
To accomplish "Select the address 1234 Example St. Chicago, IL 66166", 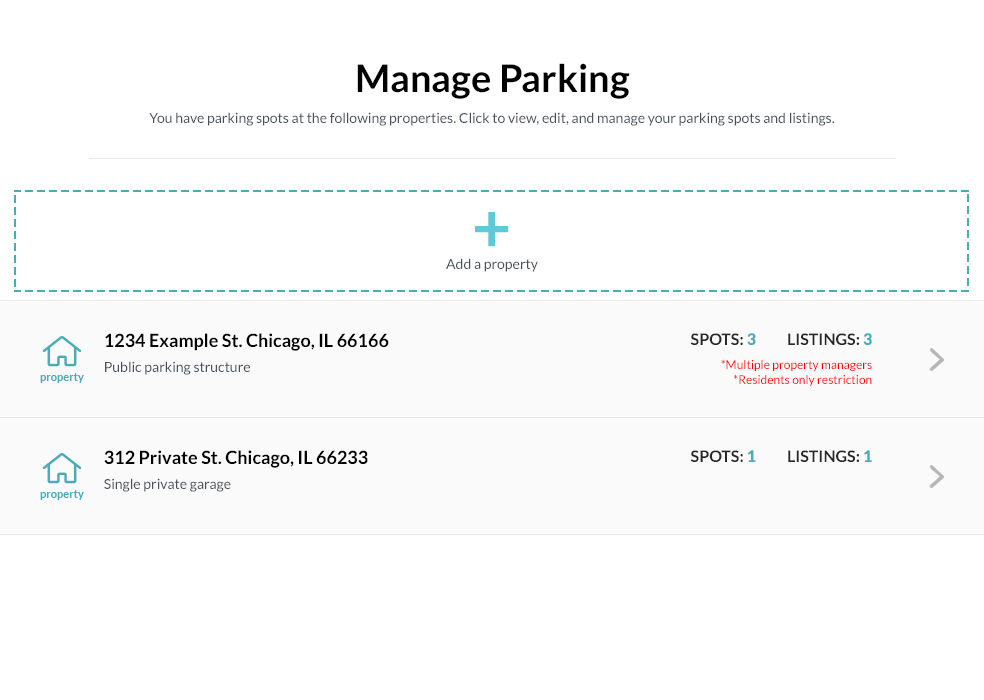I will coord(246,340).
